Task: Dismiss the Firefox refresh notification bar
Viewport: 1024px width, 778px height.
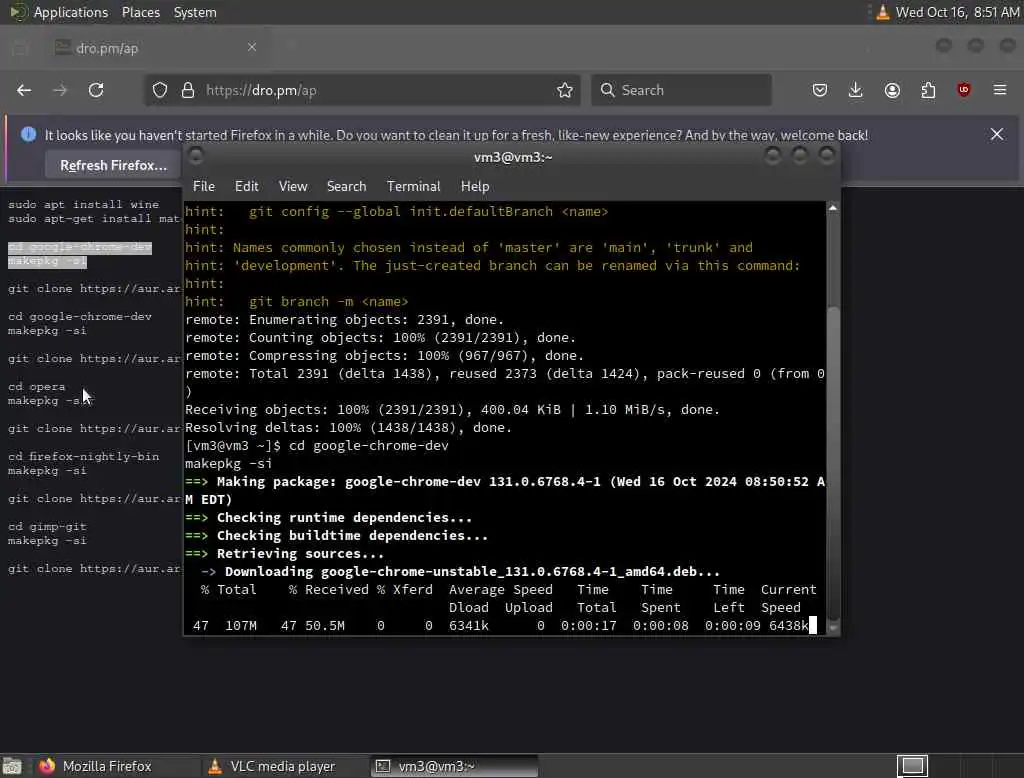Action: 997,135
